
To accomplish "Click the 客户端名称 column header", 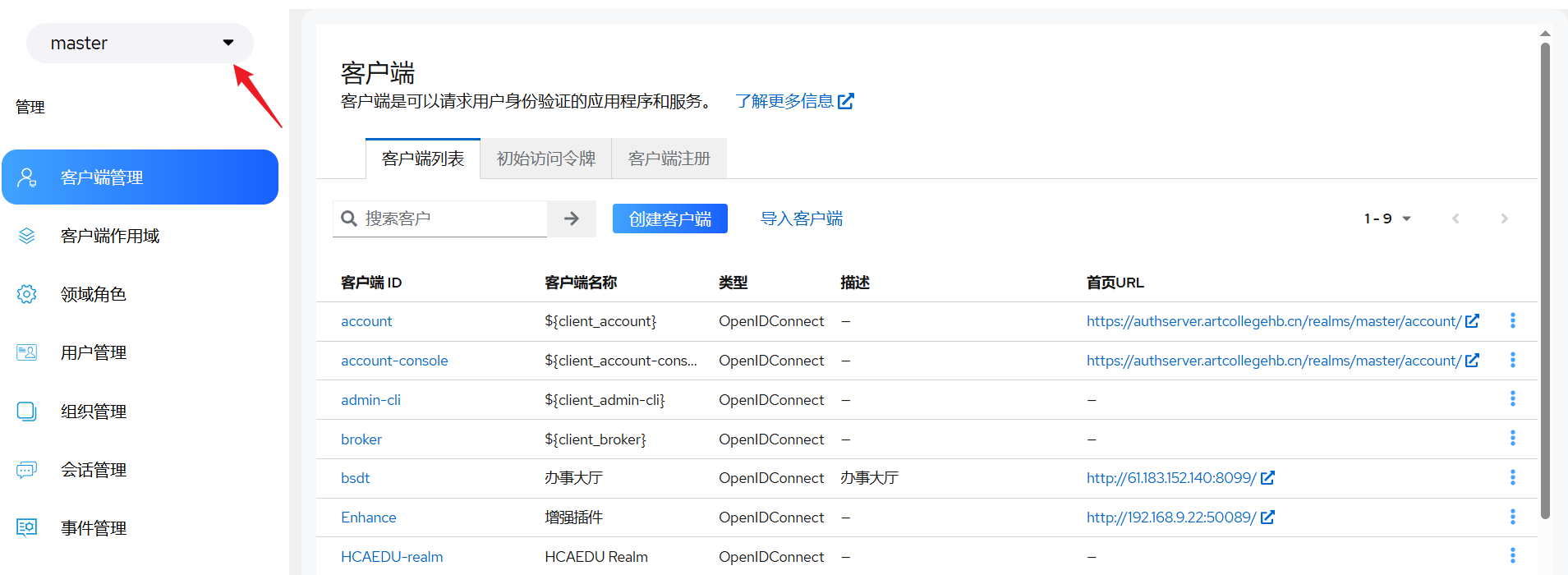I will [581, 283].
